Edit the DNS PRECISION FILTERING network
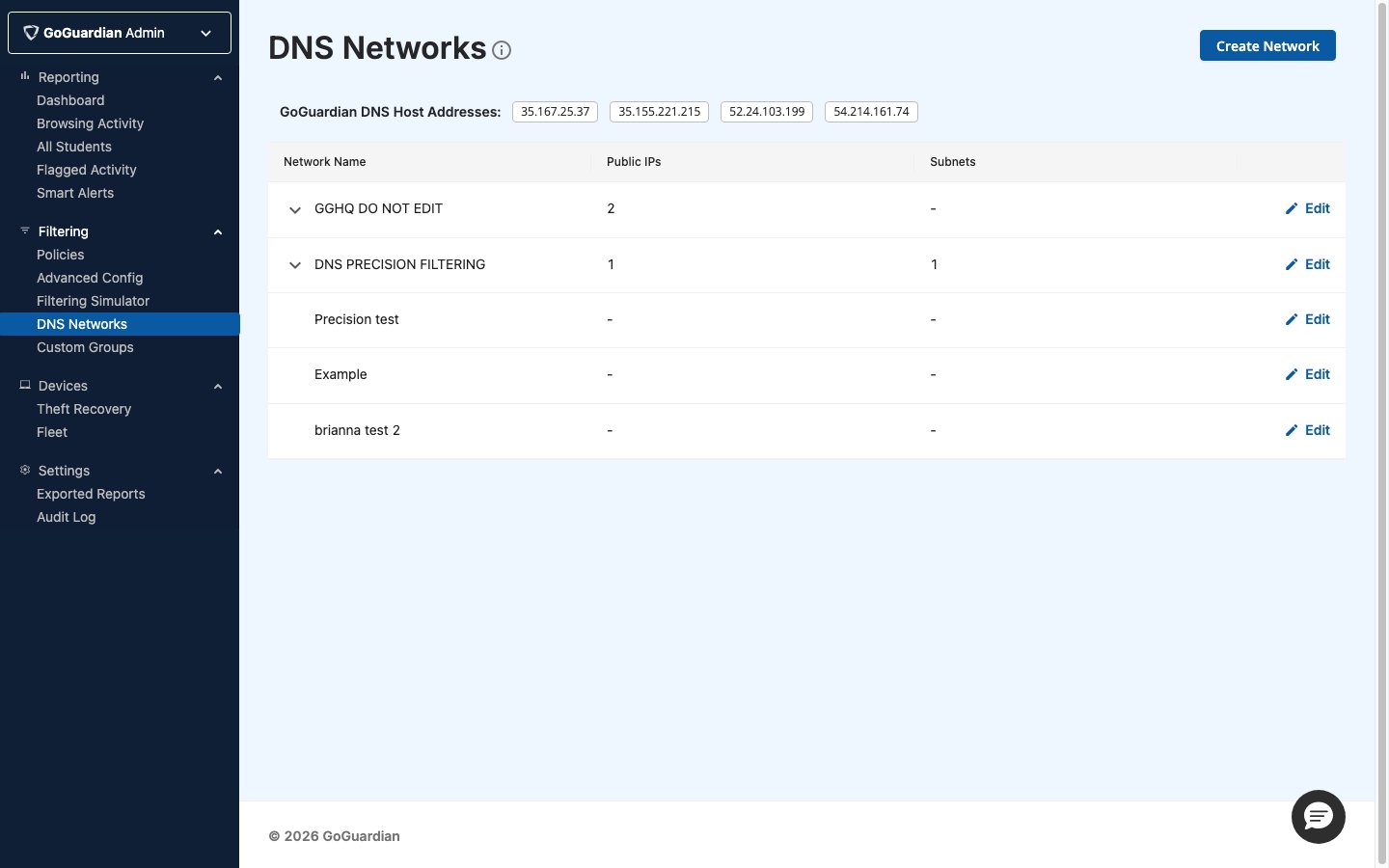 1308,264
